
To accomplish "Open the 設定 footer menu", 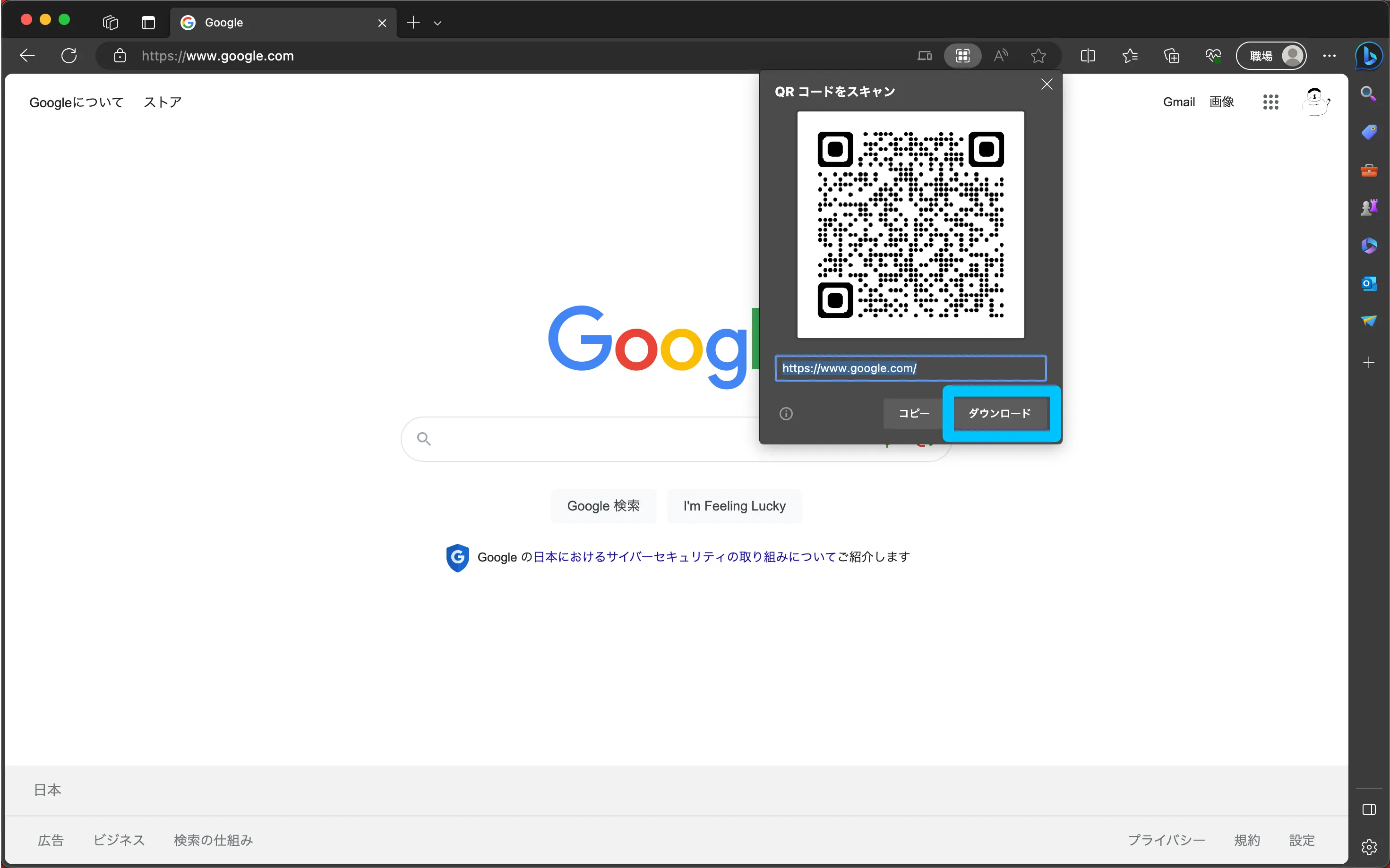I will click(1302, 841).
